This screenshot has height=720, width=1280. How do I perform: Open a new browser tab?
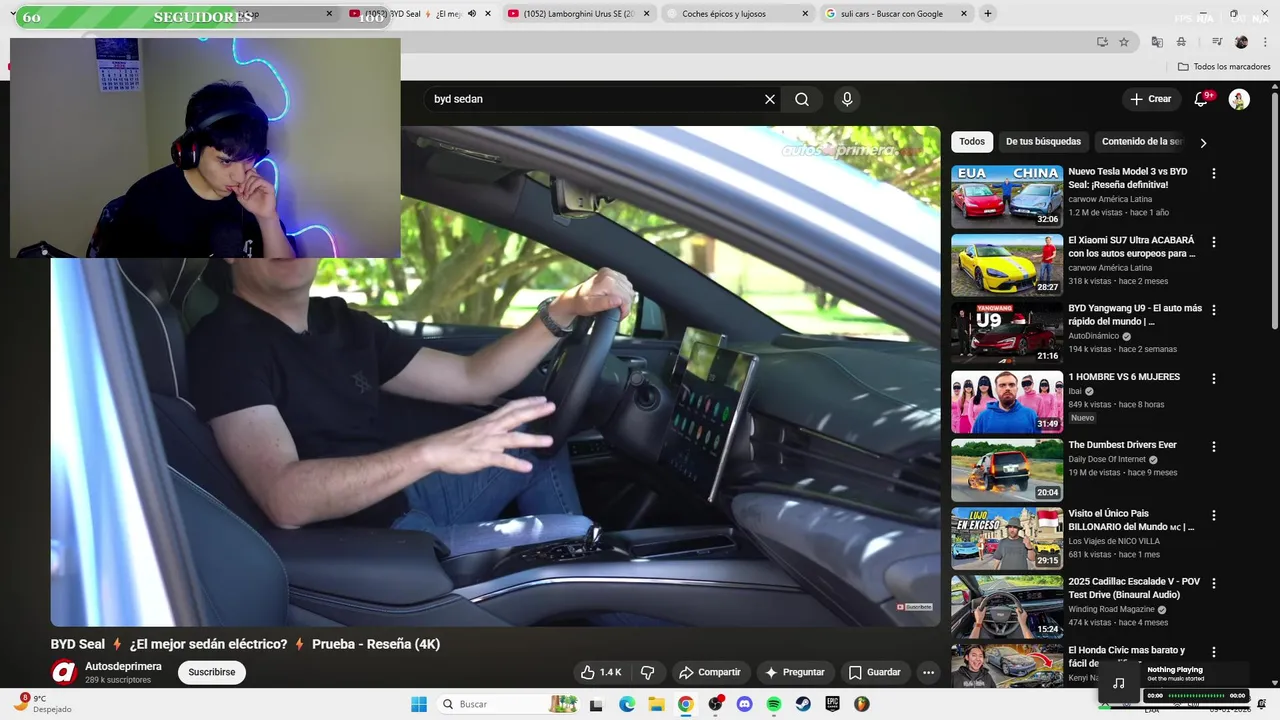pyautogui.click(x=988, y=14)
